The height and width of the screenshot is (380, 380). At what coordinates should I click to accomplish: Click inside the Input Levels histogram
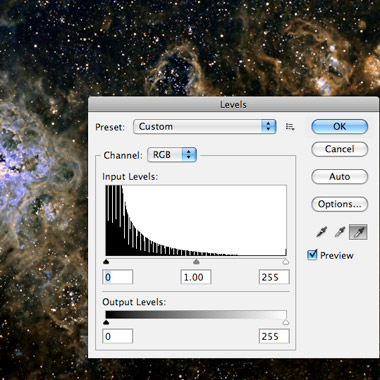(196, 221)
